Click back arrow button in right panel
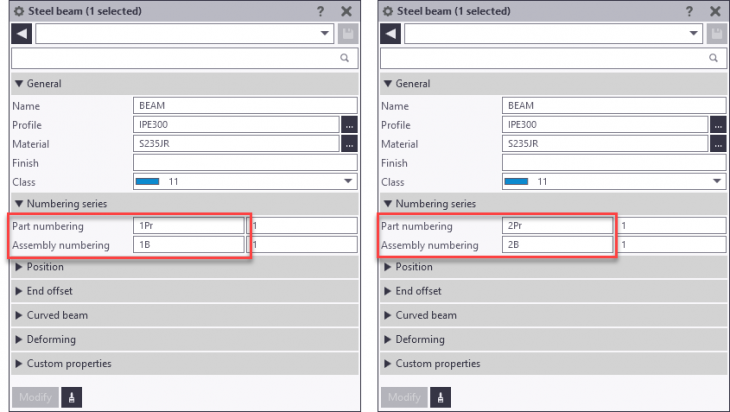 tap(390, 34)
